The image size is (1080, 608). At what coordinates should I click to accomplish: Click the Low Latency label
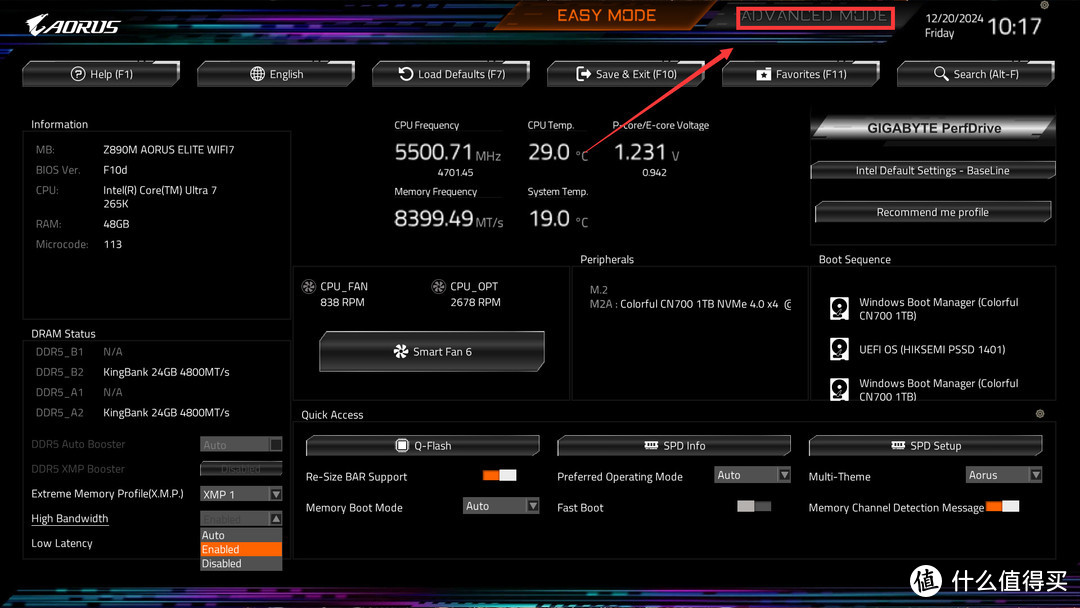click(x=61, y=543)
